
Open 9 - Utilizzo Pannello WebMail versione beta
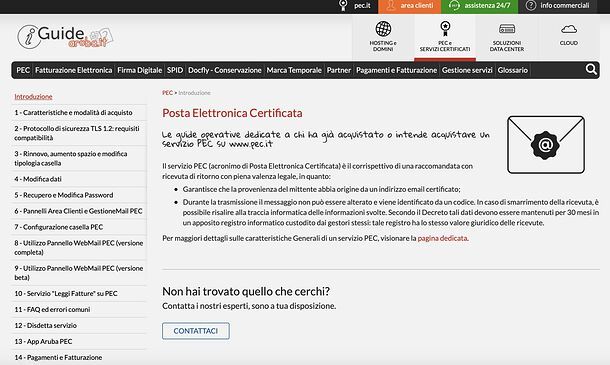click(79, 273)
